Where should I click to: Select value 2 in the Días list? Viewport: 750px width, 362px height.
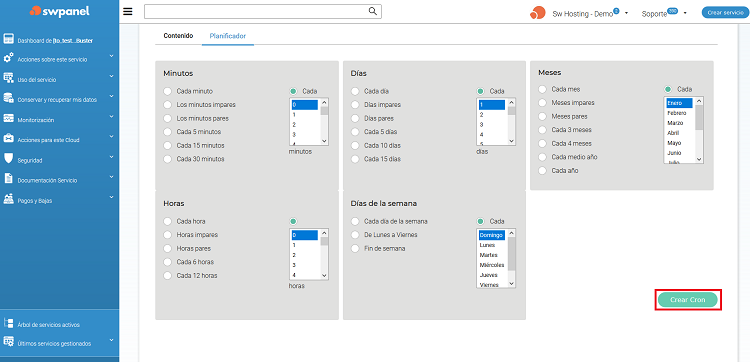click(x=492, y=115)
